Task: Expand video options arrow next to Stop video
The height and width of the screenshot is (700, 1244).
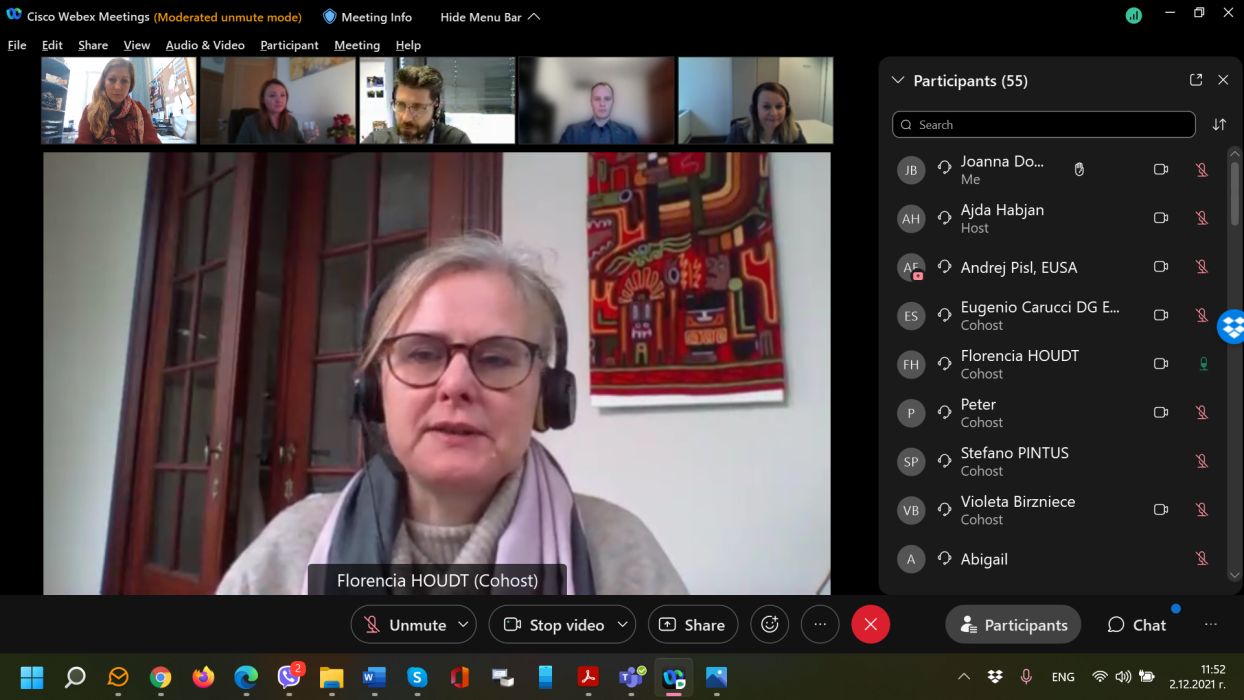Action: 622,624
